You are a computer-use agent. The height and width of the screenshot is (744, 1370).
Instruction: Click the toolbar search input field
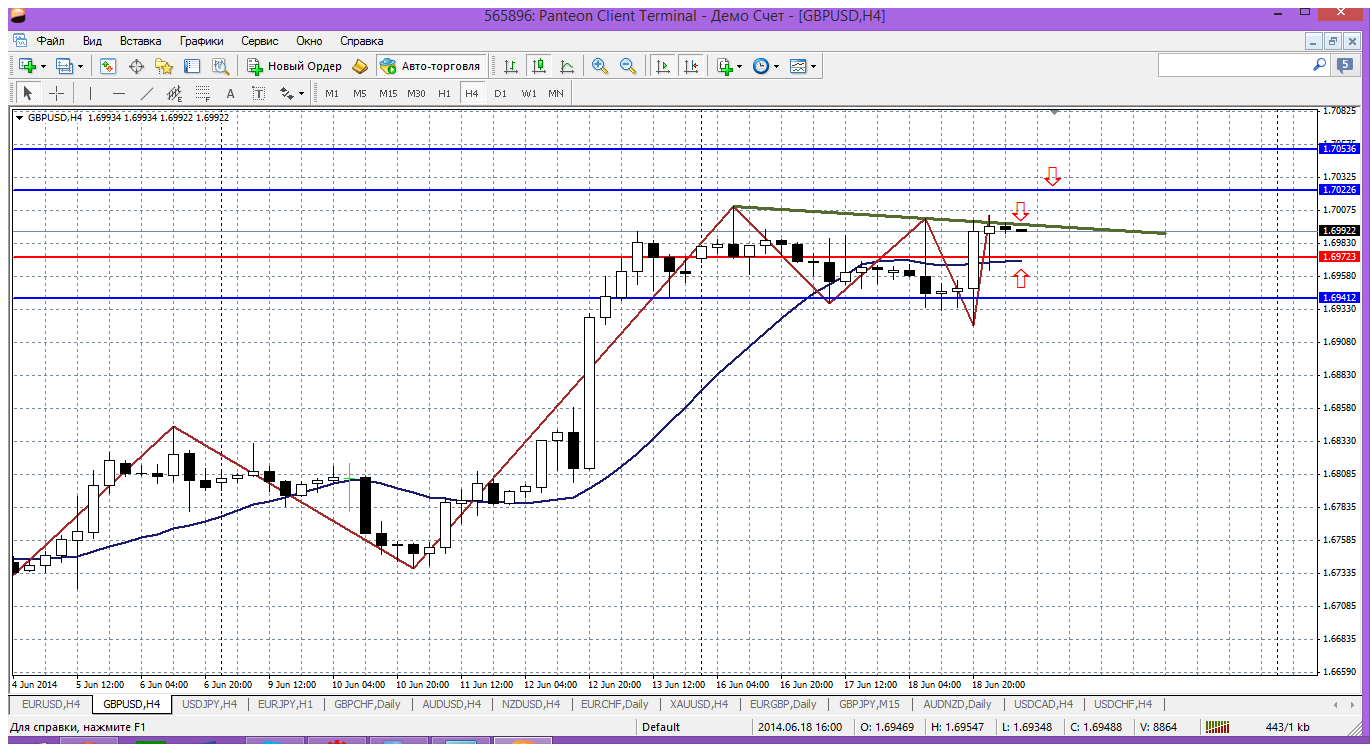(1234, 65)
